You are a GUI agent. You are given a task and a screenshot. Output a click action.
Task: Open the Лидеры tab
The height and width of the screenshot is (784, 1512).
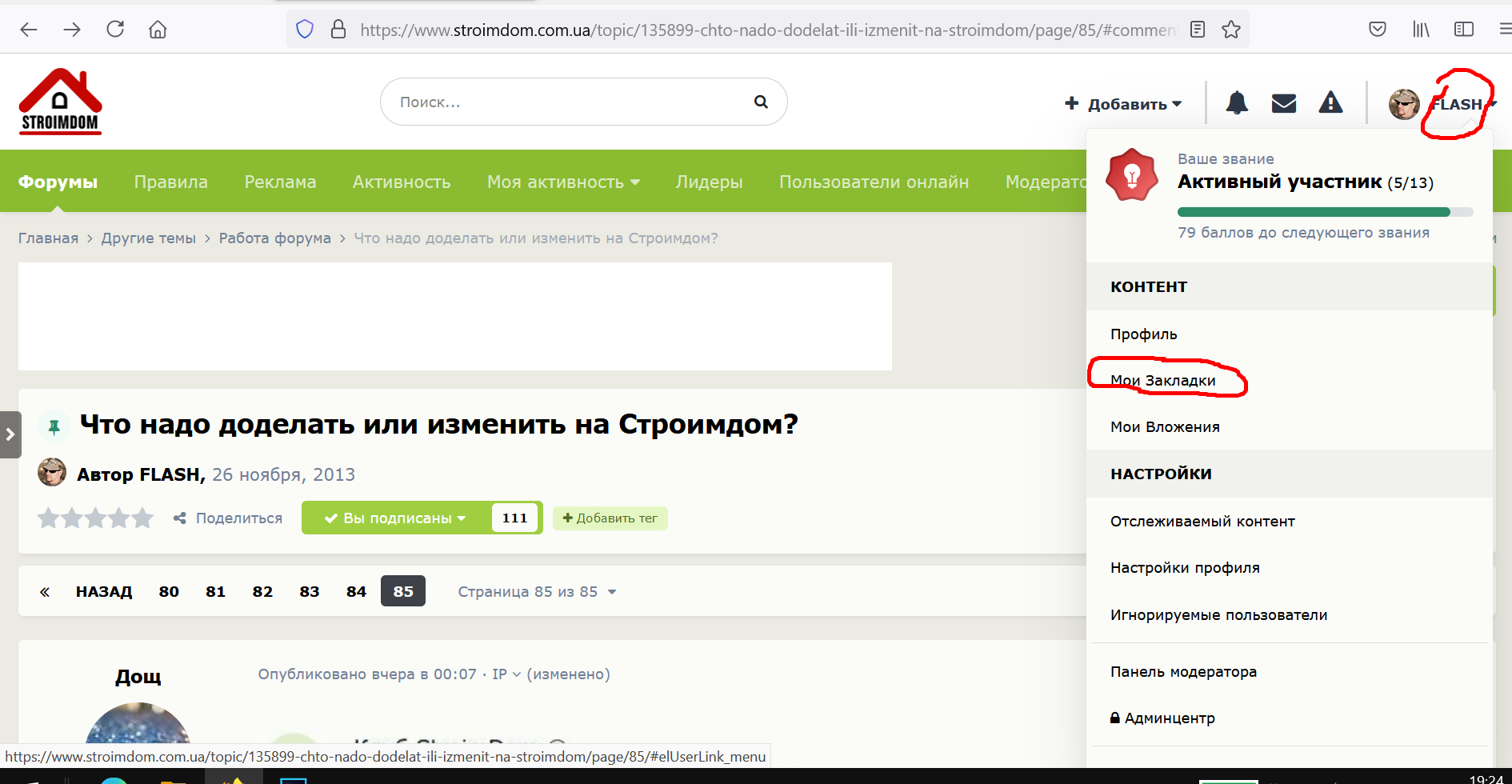point(709,182)
